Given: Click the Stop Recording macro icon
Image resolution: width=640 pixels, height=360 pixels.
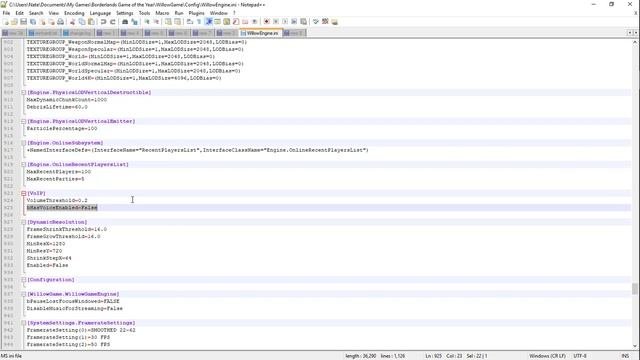Looking at the screenshot, I should coord(276,22).
